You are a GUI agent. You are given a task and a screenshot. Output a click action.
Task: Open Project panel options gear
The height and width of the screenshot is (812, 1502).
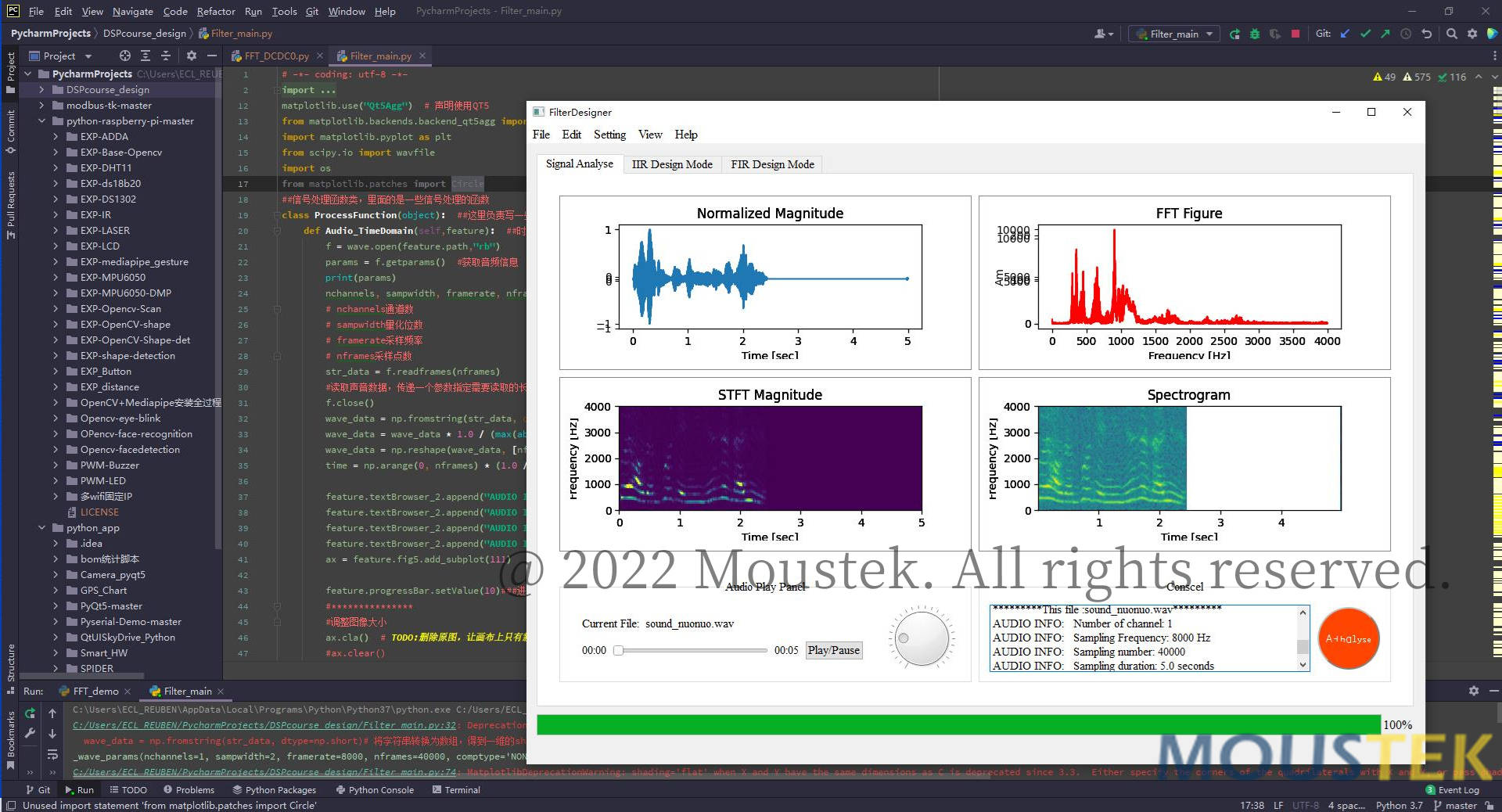(x=192, y=56)
